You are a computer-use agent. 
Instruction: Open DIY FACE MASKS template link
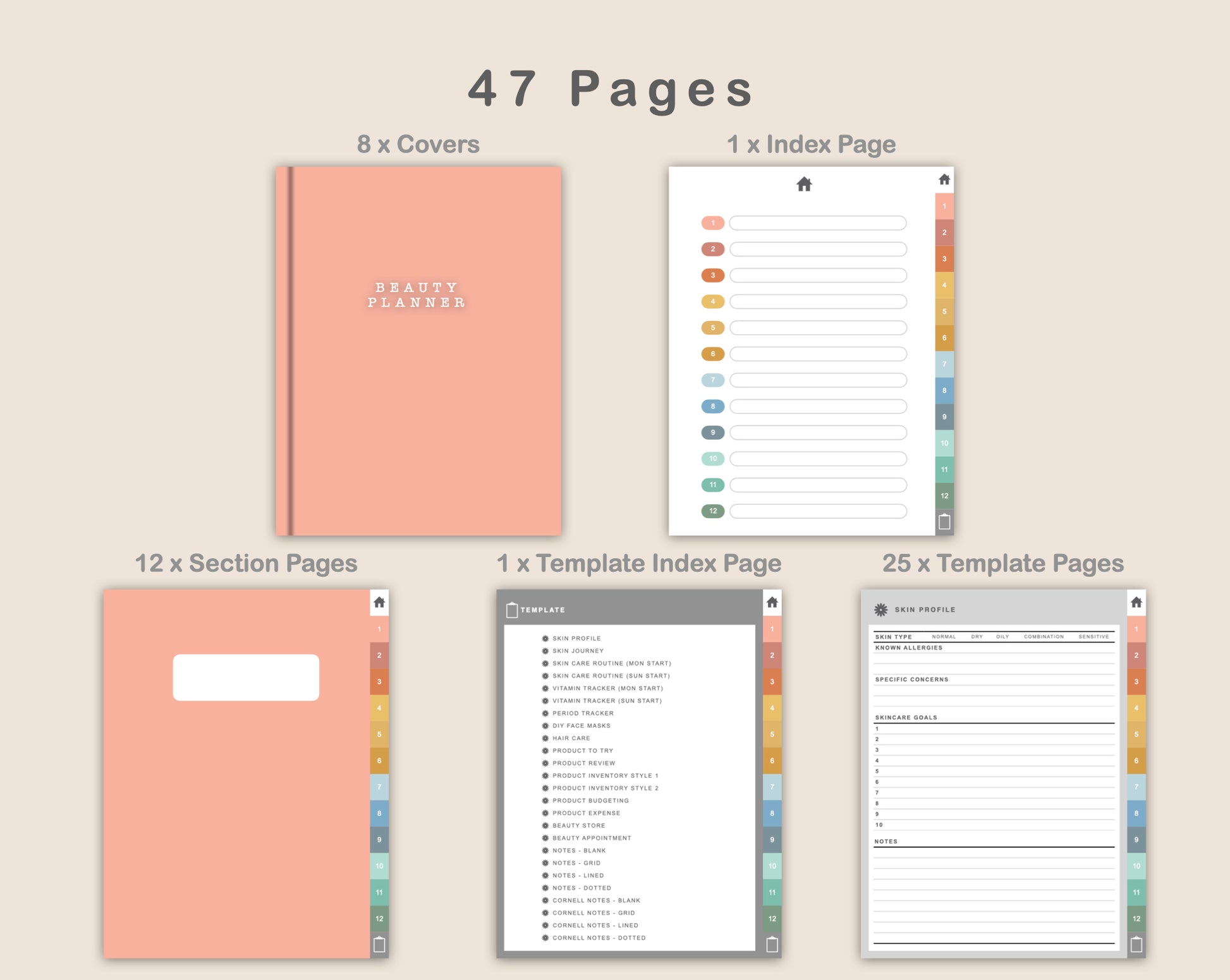[x=582, y=725]
